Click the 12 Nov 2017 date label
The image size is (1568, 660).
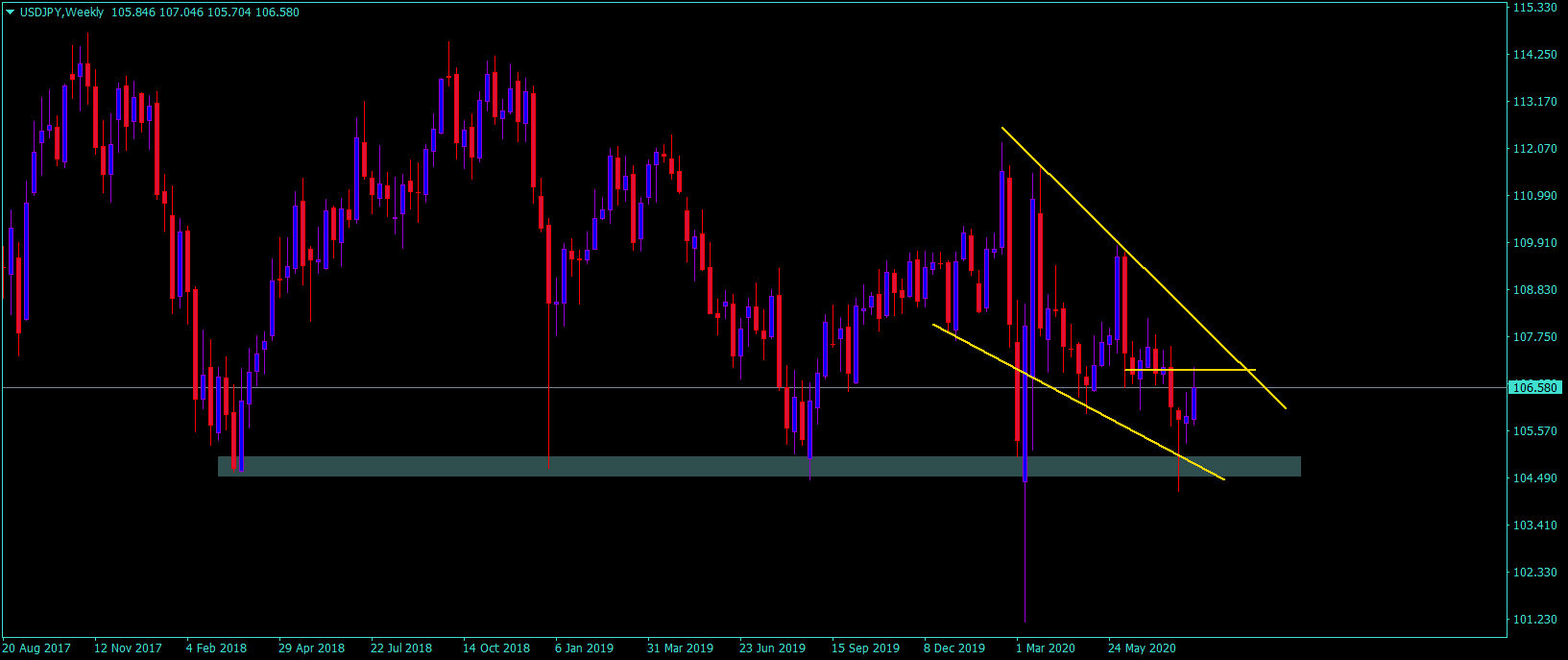point(128,648)
